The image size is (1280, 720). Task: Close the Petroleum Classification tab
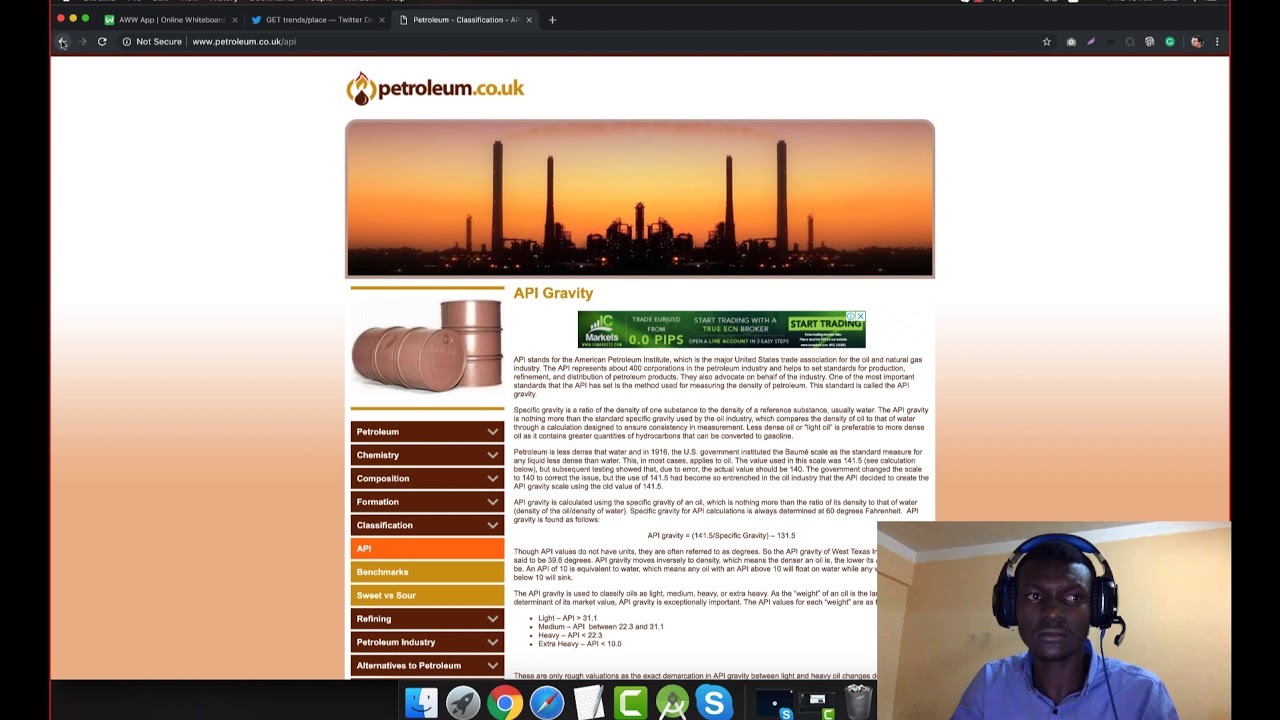pyautogui.click(x=529, y=20)
